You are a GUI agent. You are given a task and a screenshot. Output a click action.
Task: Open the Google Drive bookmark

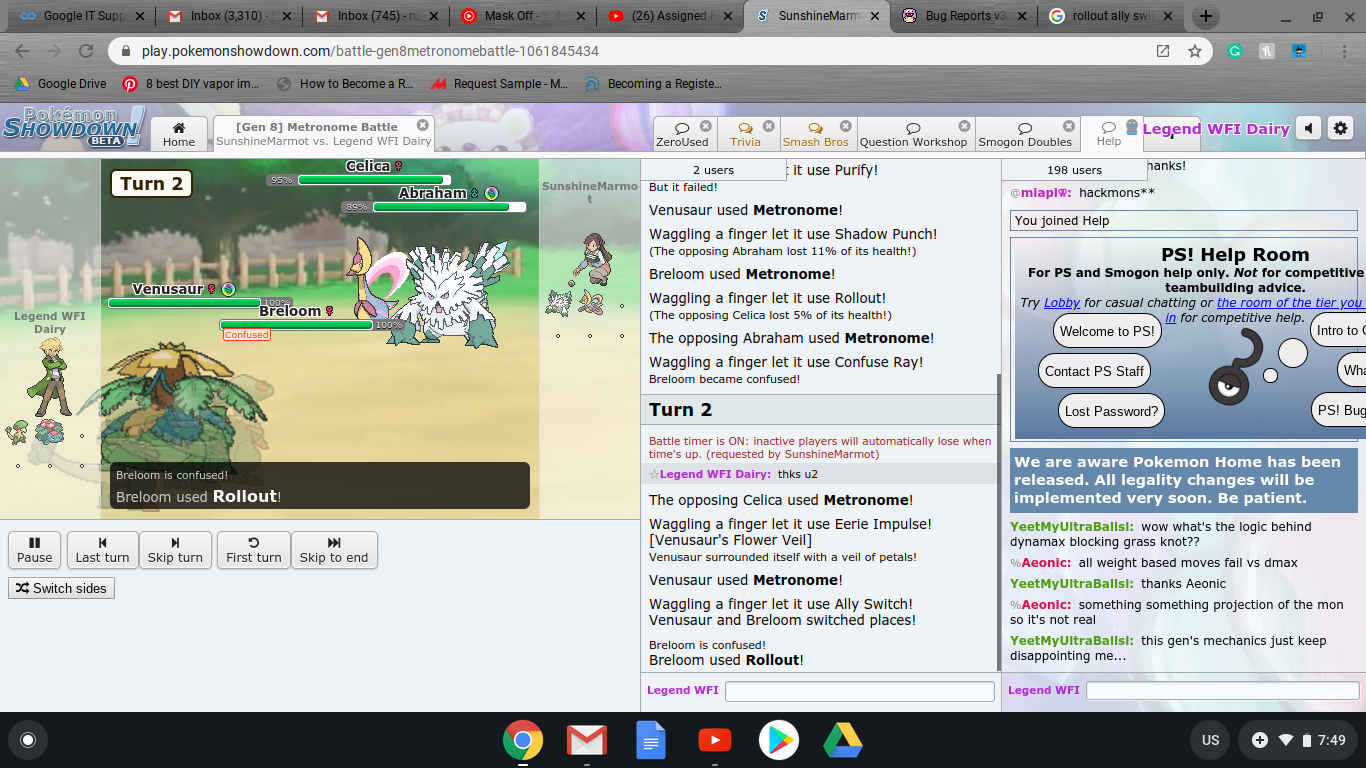pos(60,84)
